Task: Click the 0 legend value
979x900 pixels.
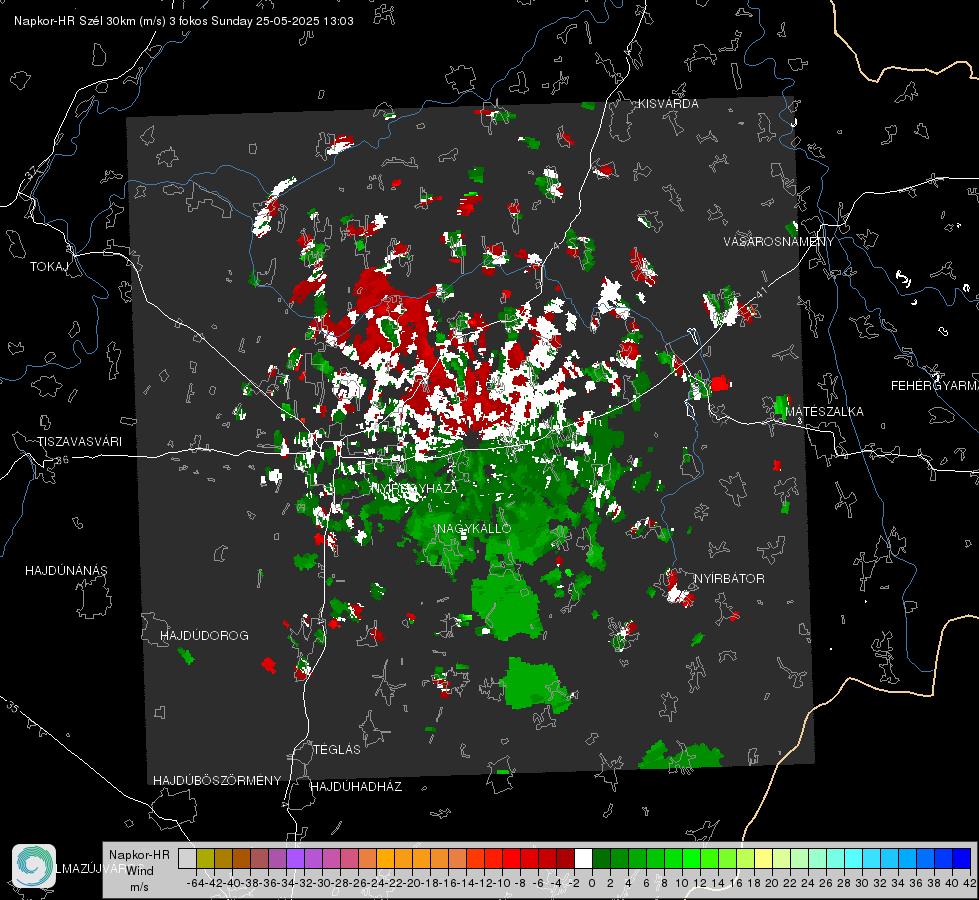Action: (x=592, y=883)
